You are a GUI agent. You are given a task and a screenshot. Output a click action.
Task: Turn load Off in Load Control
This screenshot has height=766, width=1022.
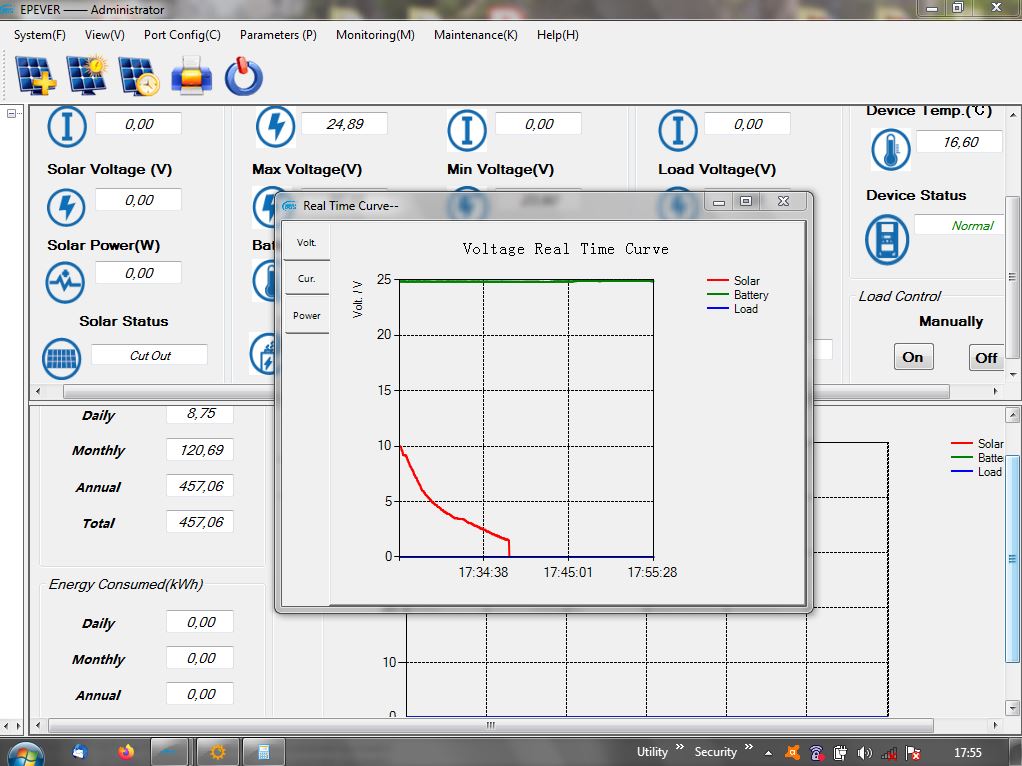tap(986, 357)
